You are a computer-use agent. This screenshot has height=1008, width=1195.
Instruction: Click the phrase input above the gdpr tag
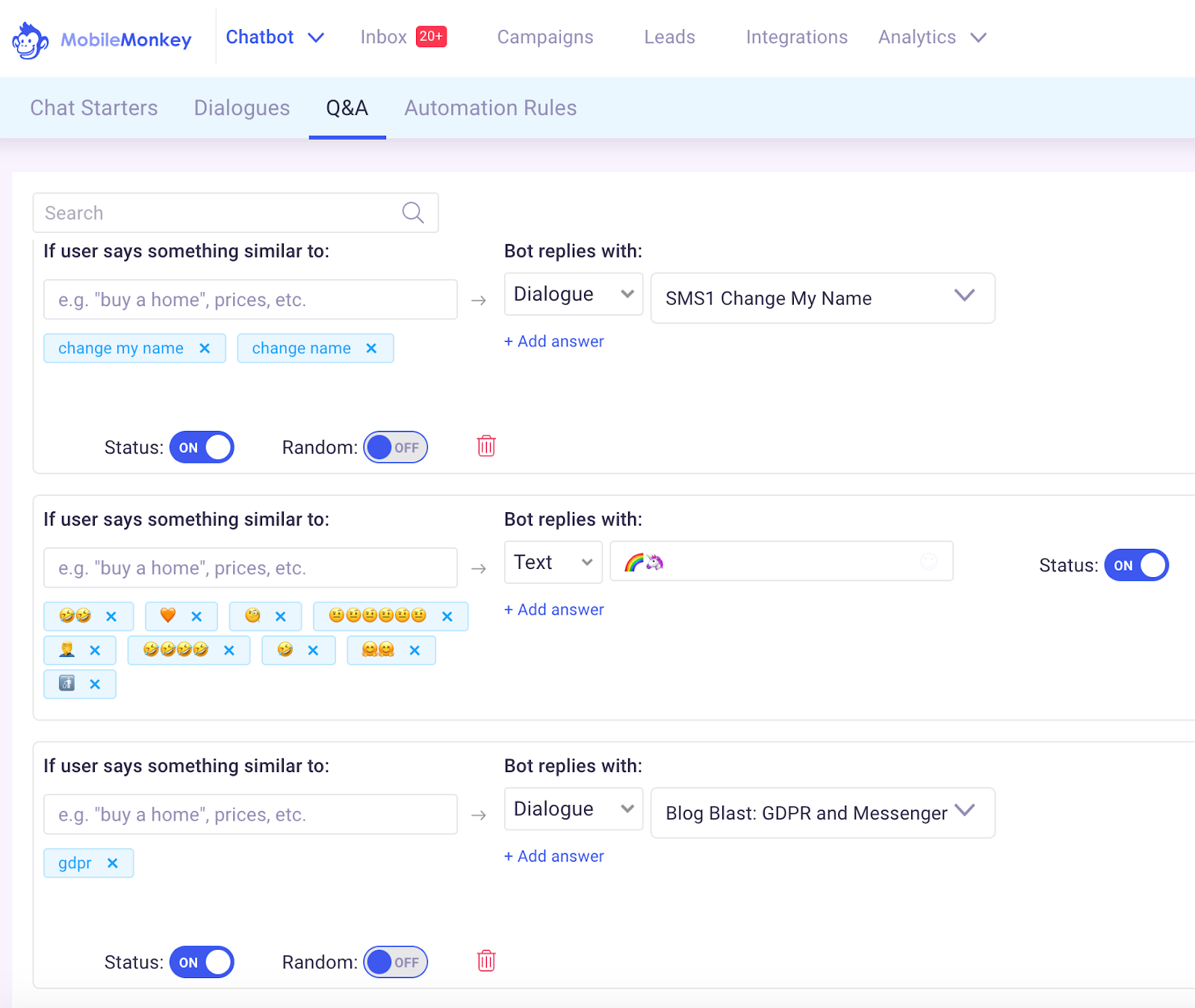pyautogui.click(x=250, y=814)
